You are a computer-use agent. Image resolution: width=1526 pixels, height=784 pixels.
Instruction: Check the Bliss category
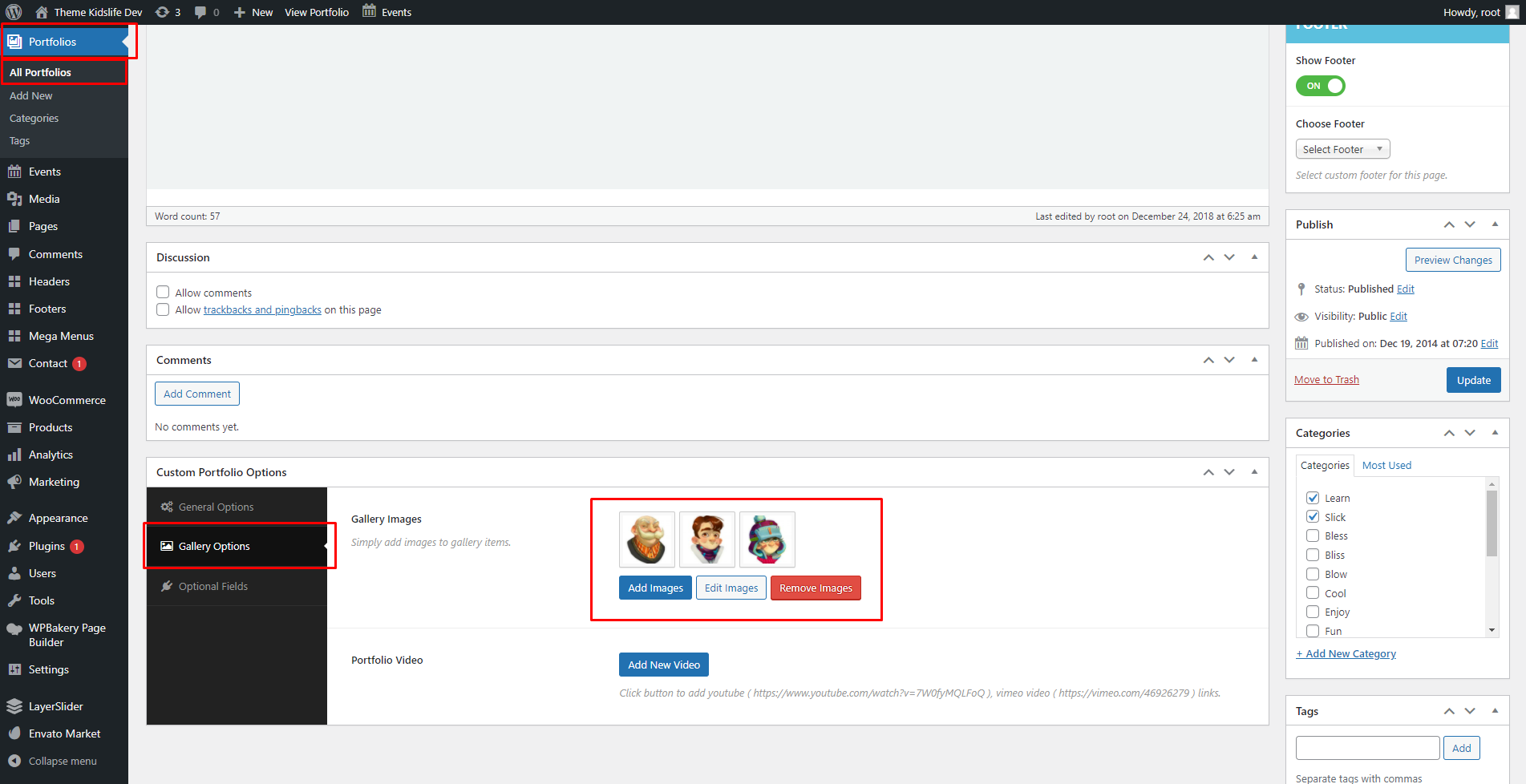click(1313, 555)
